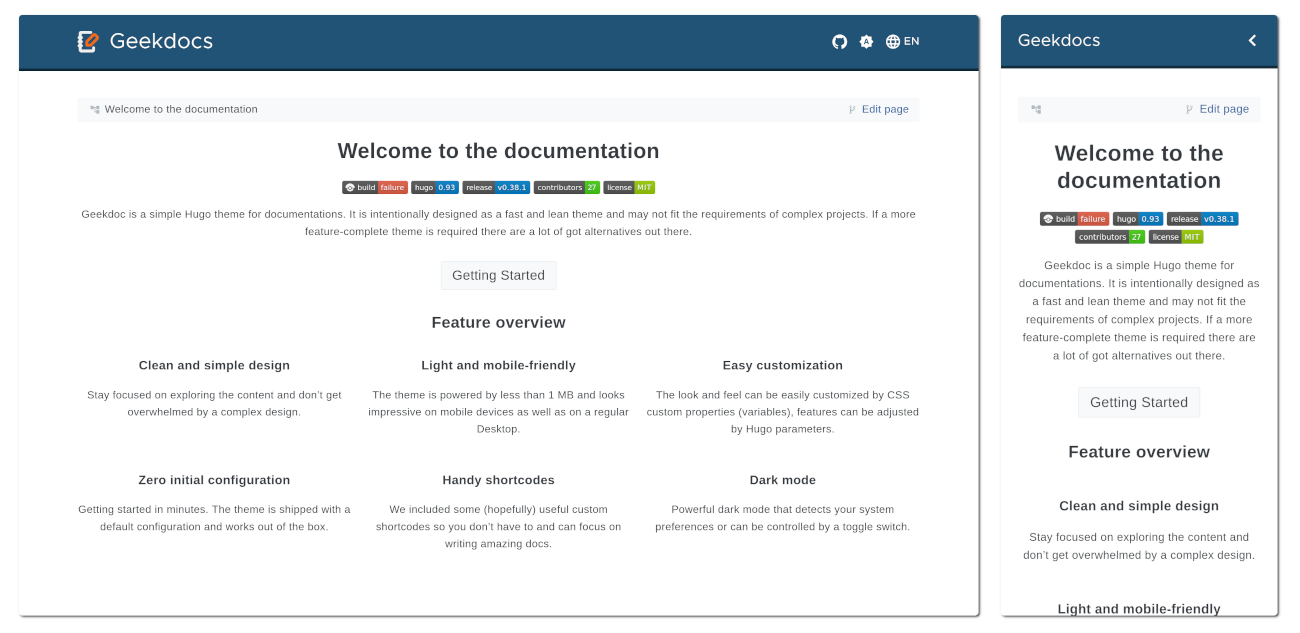Viewport: 1300px width, 633px height.
Task: Click the Geekdocs brand text in desktop header
Action: [x=161, y=41]
